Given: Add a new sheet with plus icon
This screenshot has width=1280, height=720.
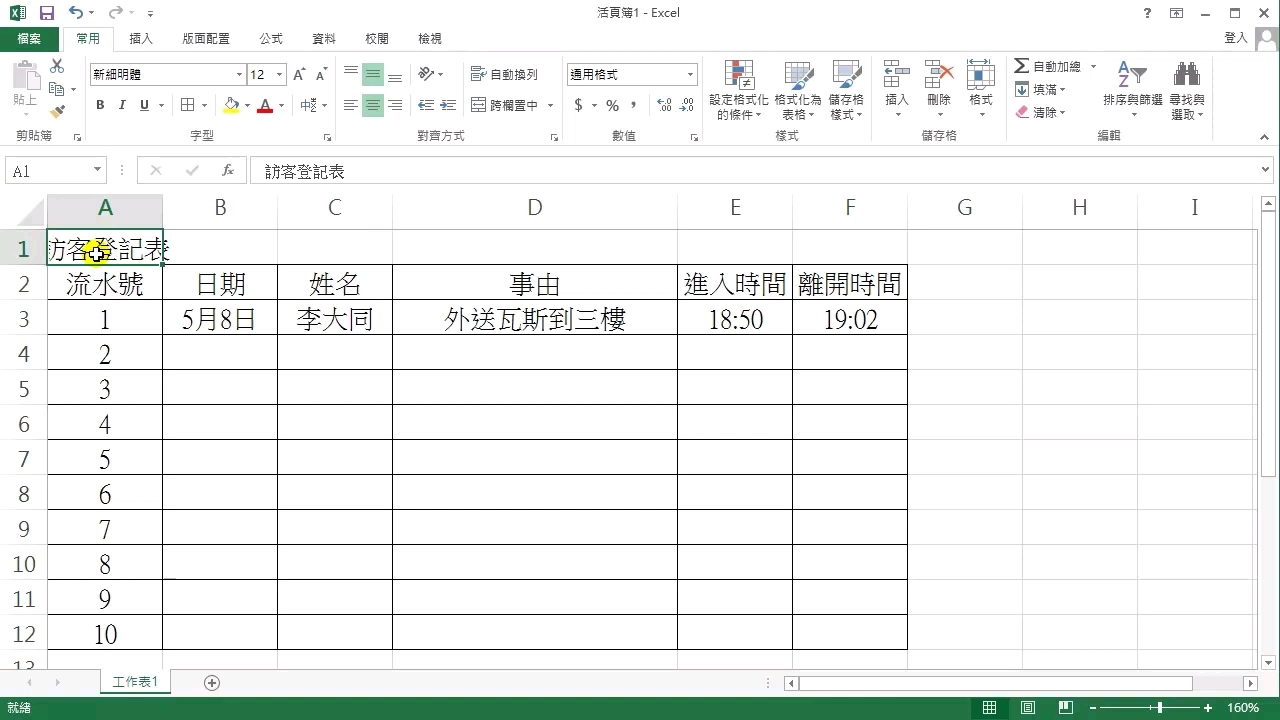Looking at the screenshot, I should pyautogui.click(x=212, y=682).
